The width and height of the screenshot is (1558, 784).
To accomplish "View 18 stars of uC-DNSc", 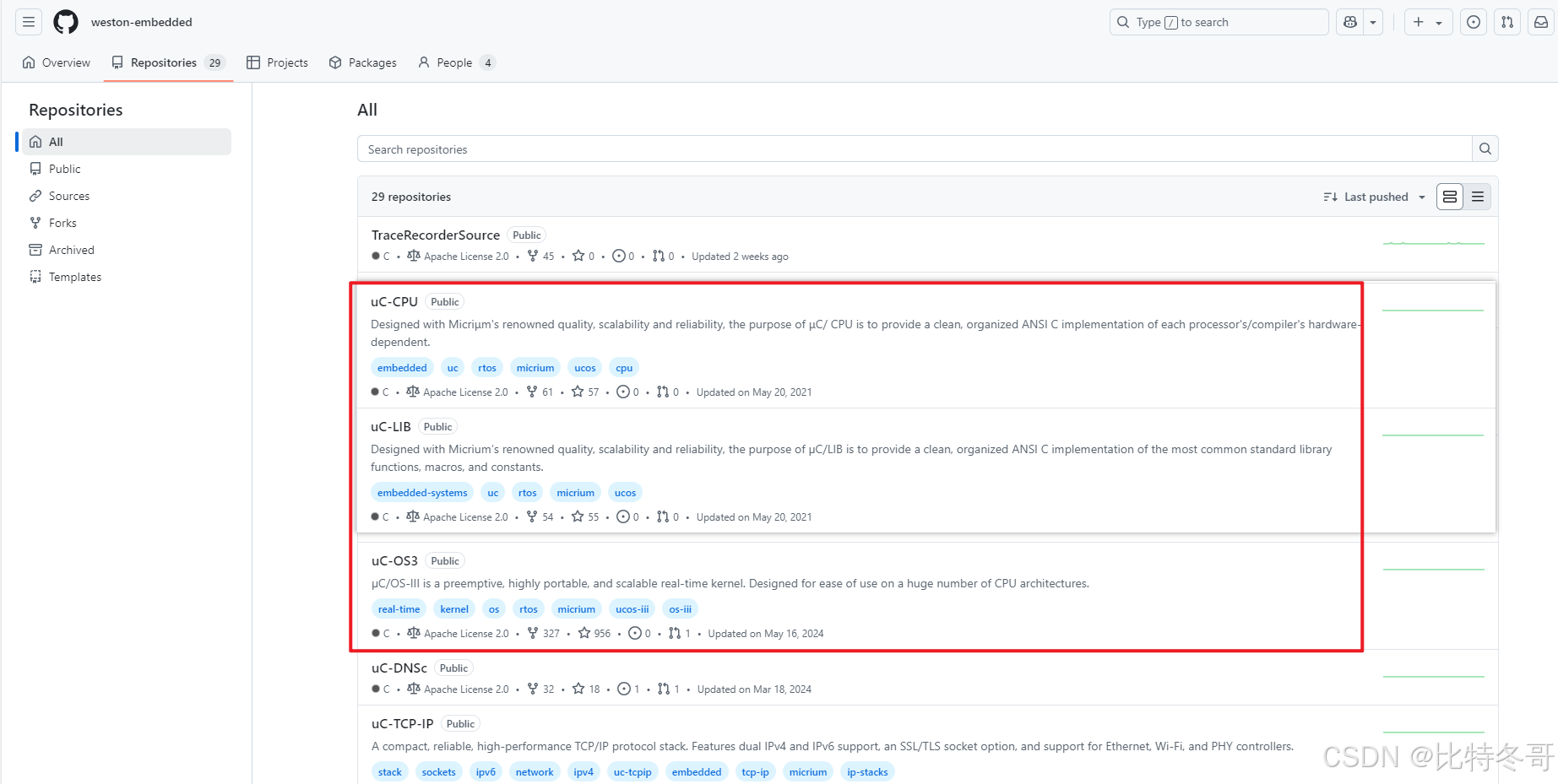I will 586,689.
